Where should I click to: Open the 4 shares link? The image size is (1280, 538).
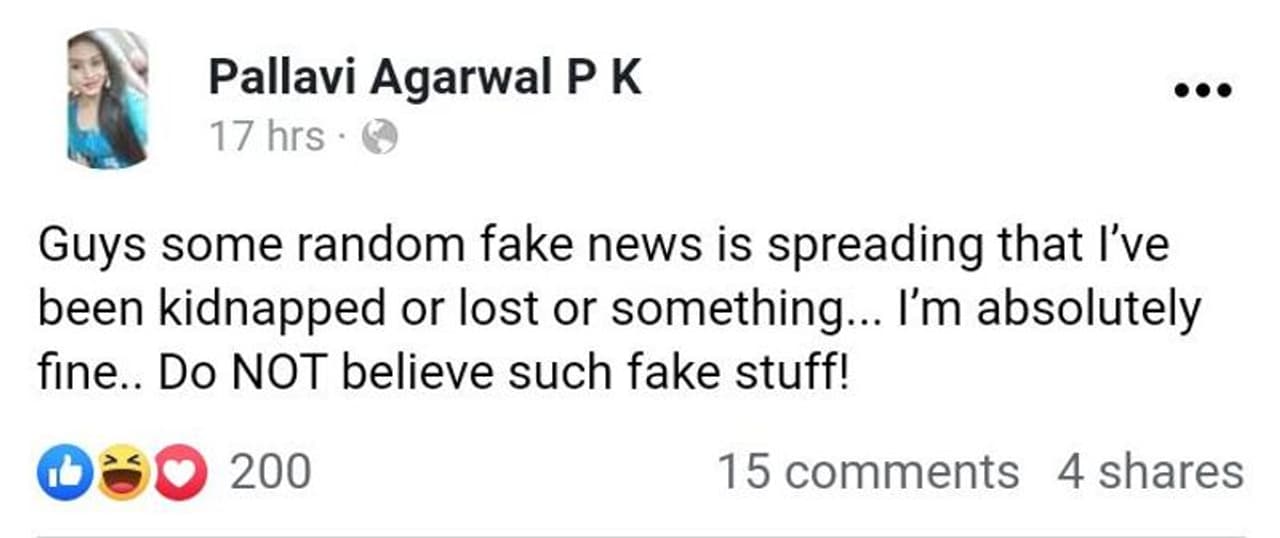(x=1150, y=472)
